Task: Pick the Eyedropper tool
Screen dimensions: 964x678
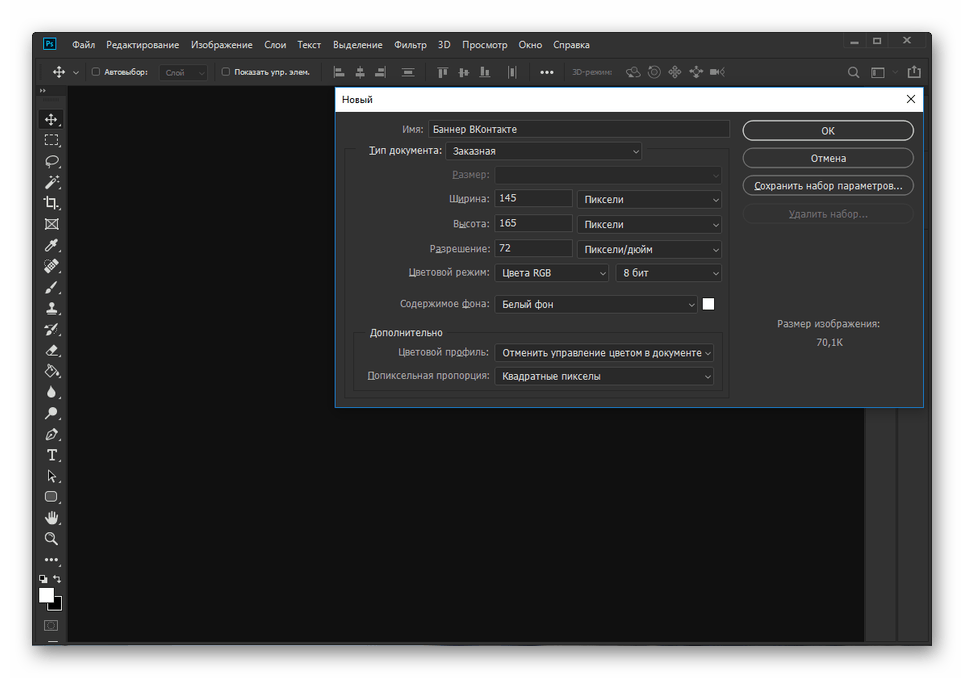Action: point(51,245)
